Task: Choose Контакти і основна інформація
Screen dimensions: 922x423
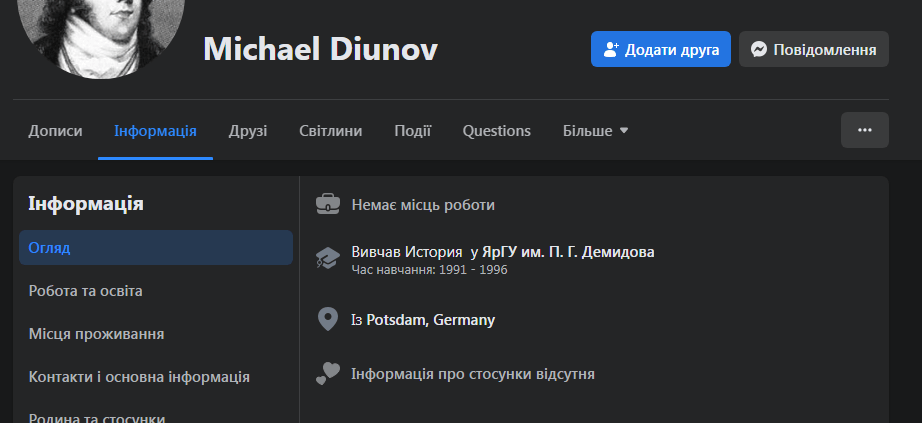Action: pos(139,377)
